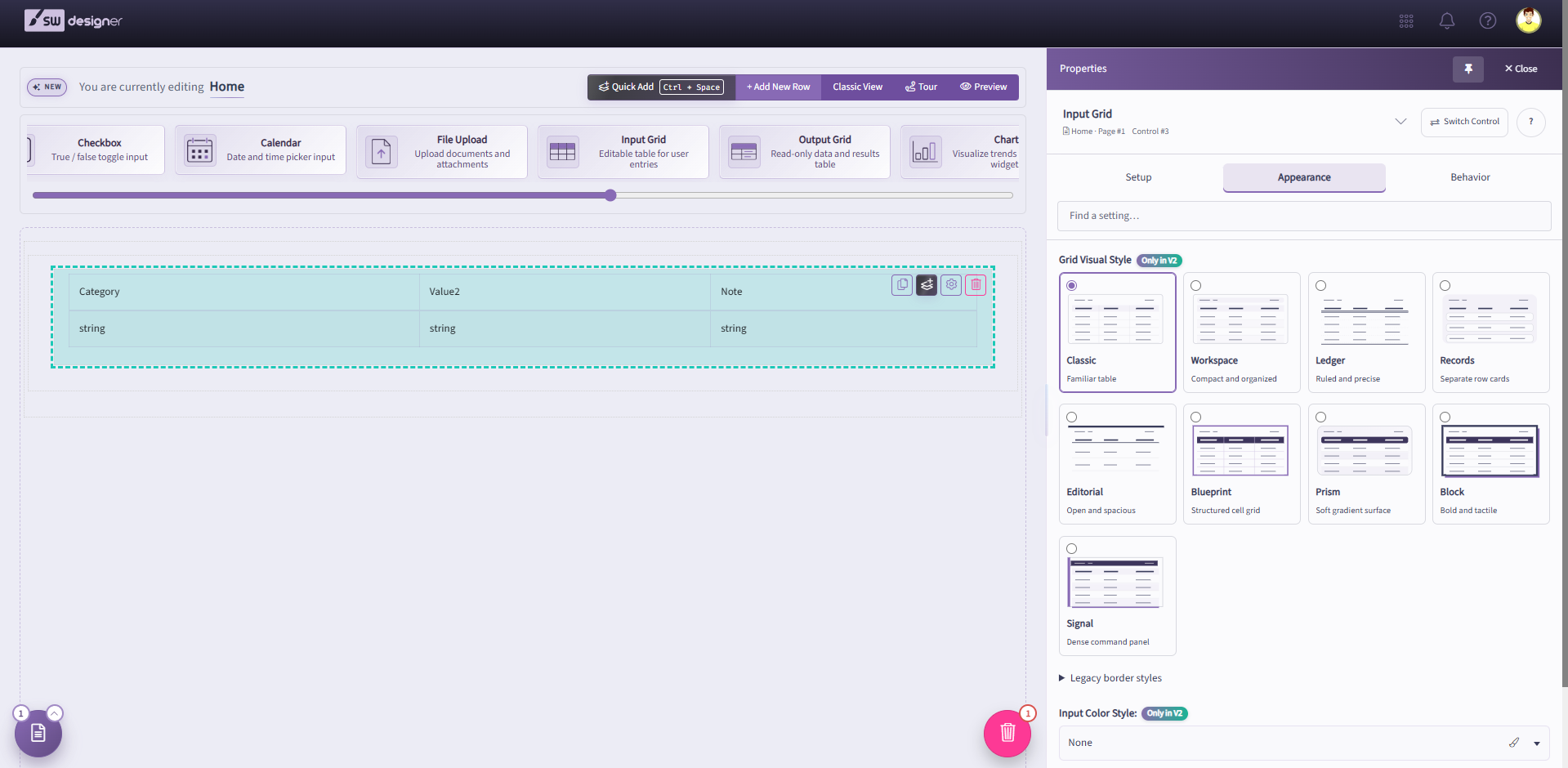
Task: Click Add New Row
Action: point(778,87)
